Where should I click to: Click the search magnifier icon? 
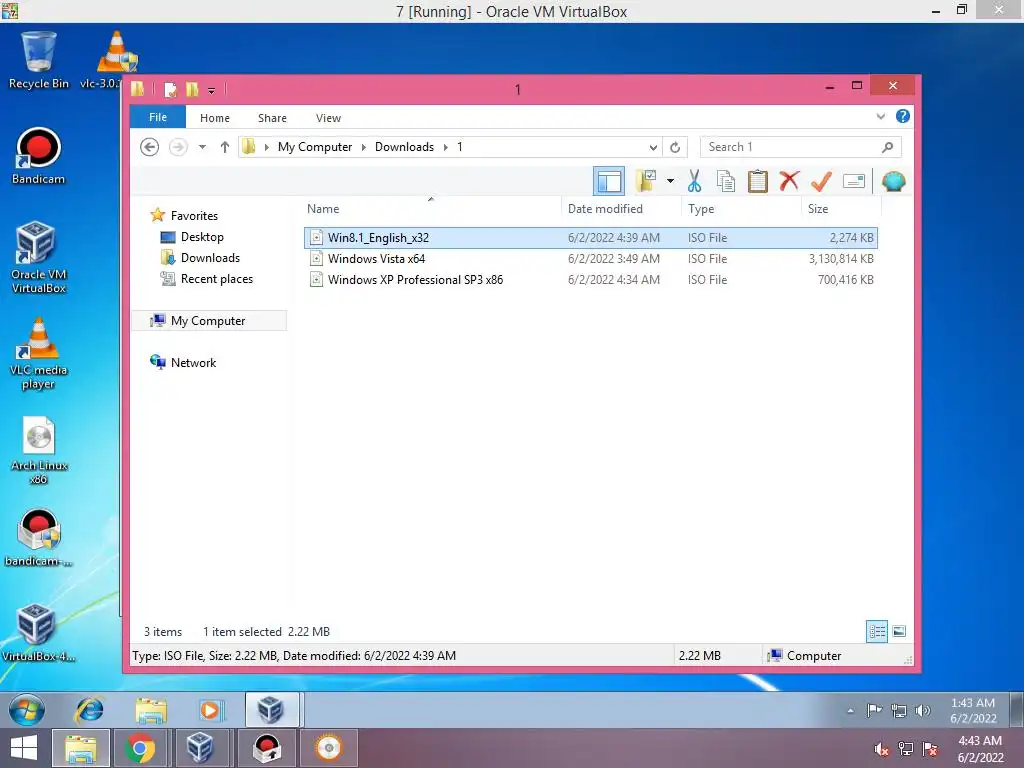pyautogui.click(x=887, y=147)
